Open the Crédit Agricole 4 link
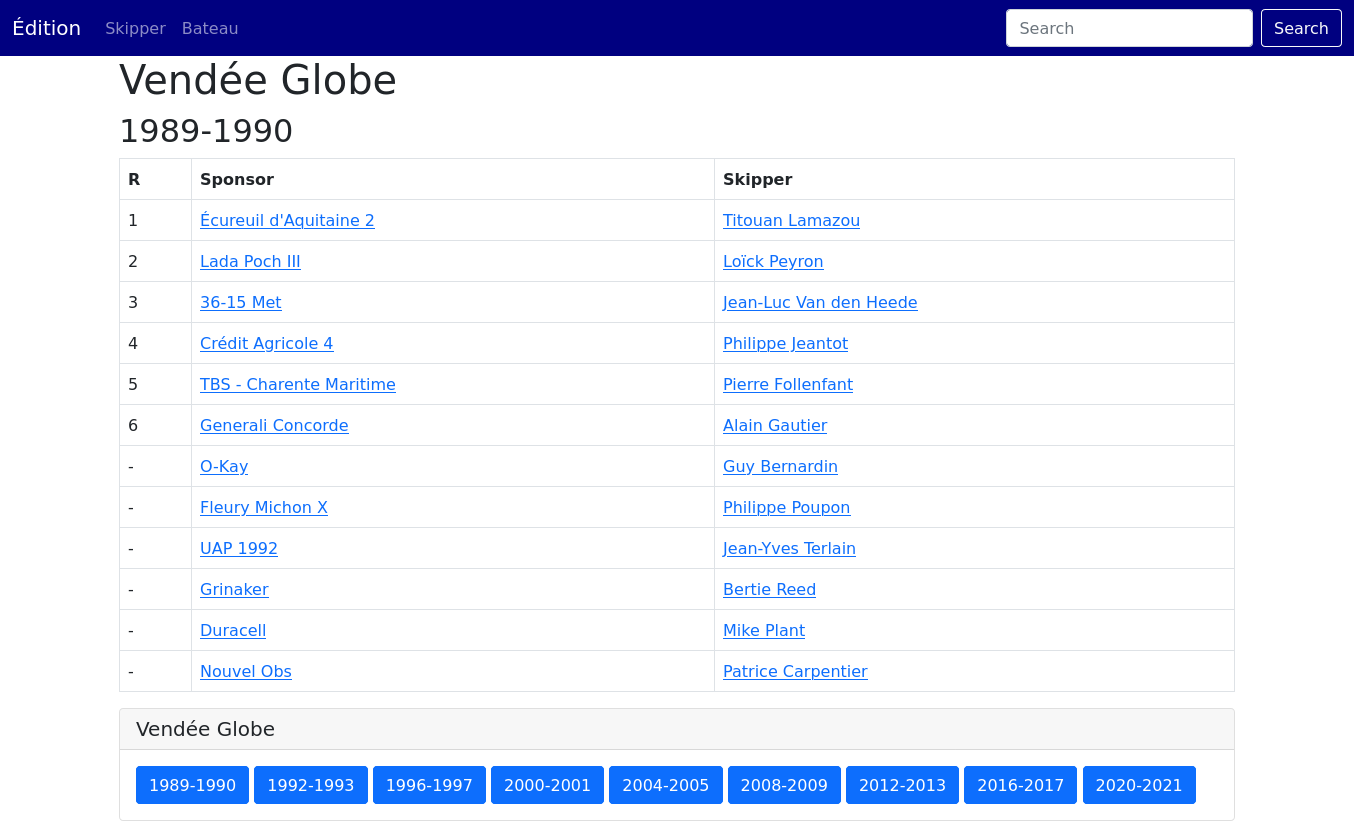The image size is (1354, 821). tap(266, 343)
